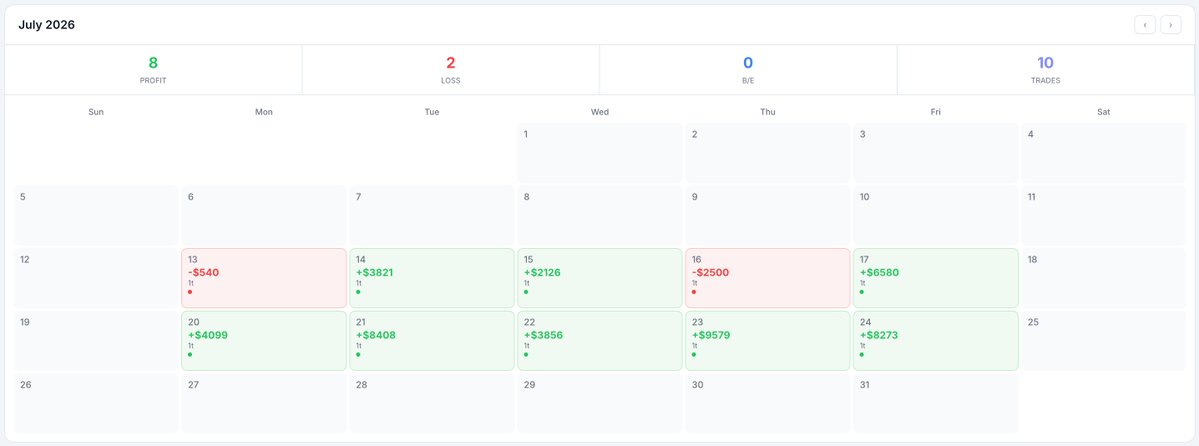The height and width of the screenshot is (446, 1199).
Task: Select the empty July 9 day cell
Action: 768,216
